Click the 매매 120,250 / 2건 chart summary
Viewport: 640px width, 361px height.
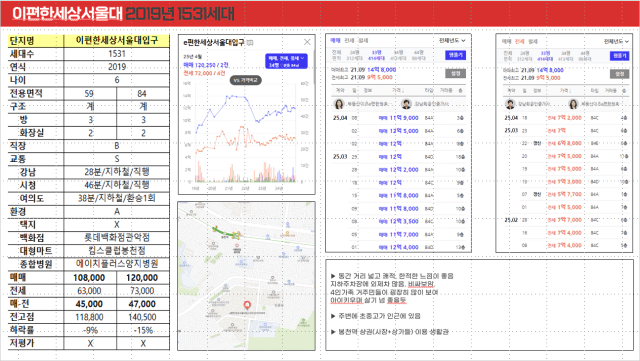point(206,65)
